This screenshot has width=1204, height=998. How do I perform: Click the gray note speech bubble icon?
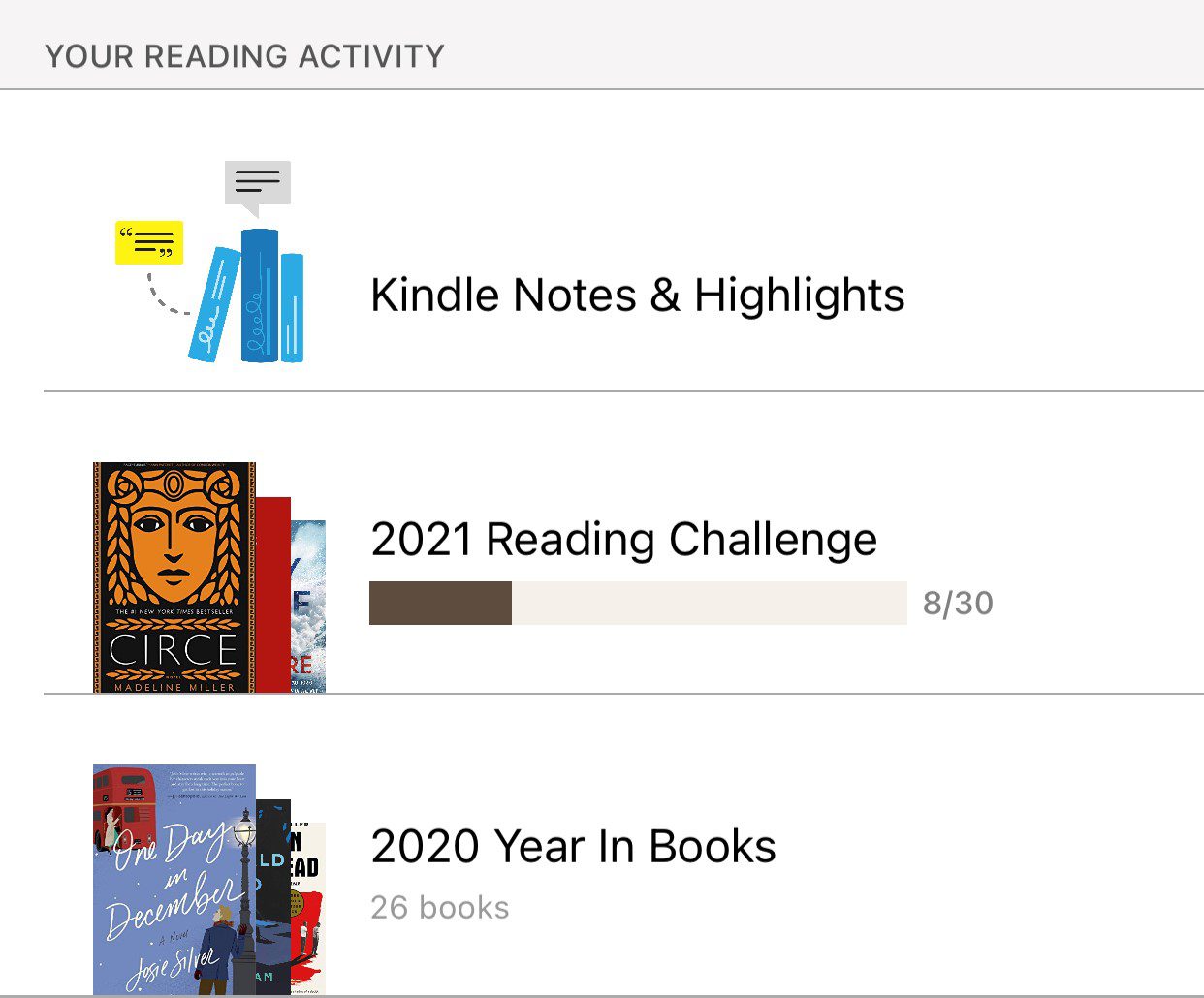pyautogui.click(x=257, y=182)
